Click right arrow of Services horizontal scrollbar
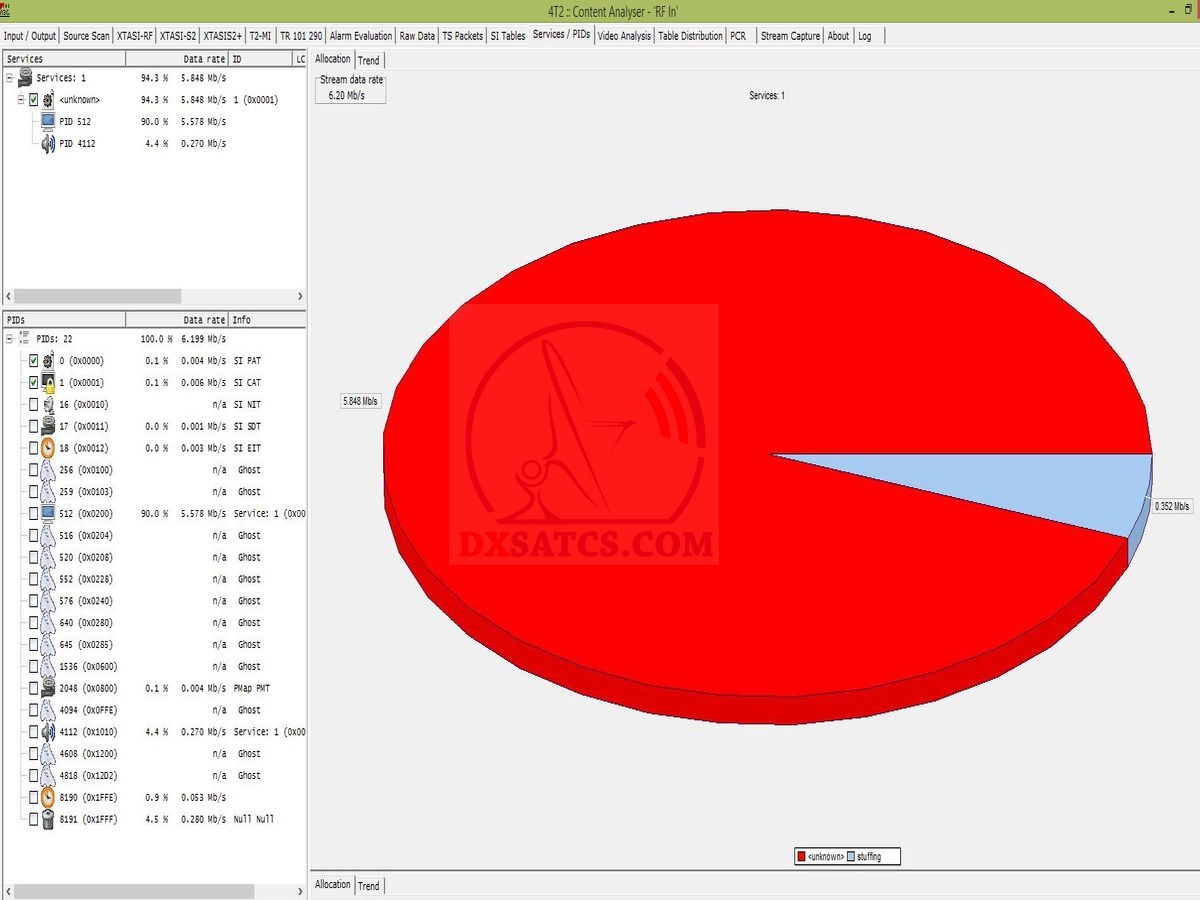This screenshot has width=1200, height=900. click(300, 297)
